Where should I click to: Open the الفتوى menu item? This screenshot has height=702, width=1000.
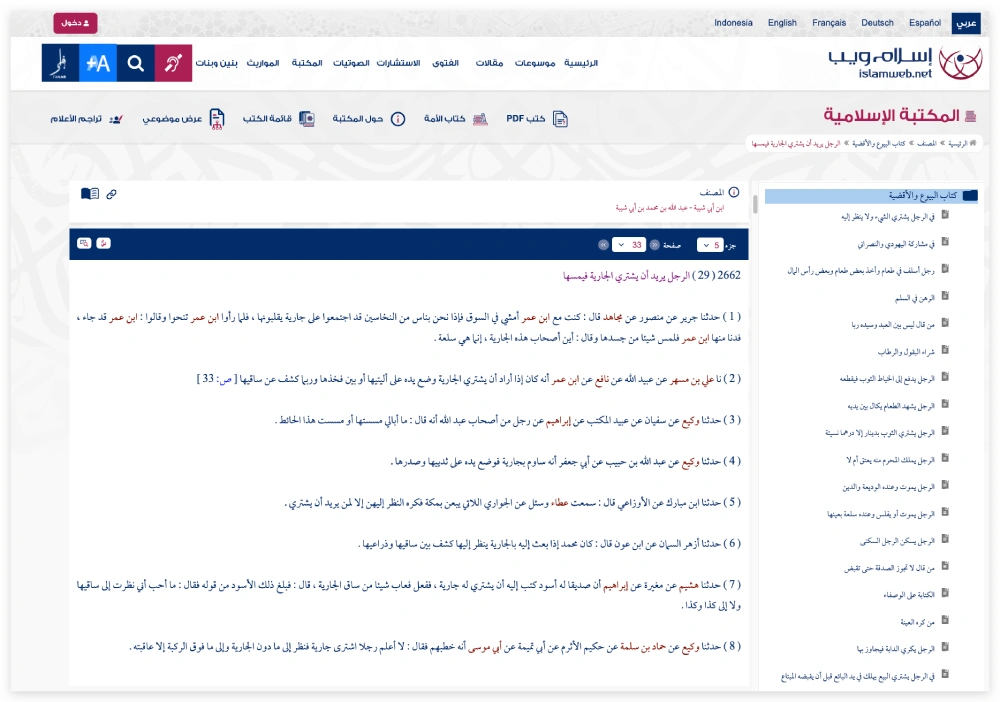click(x=444, y=63)
